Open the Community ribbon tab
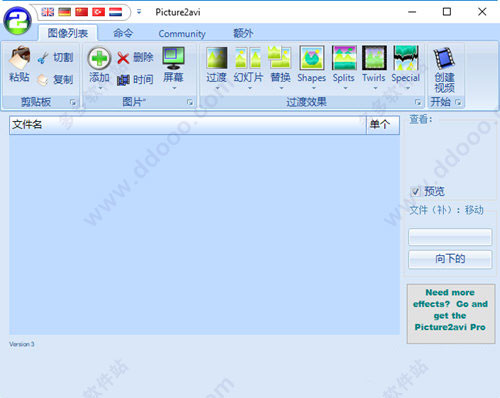Screen dimensions: 500x398 (x=182, y=34)
